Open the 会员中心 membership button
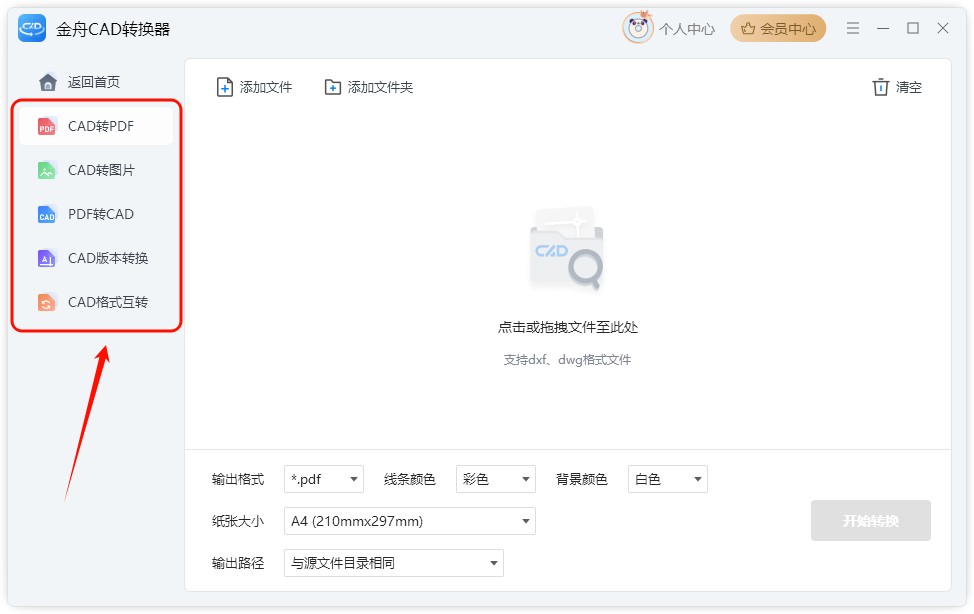974x614 pixels. [778, 28]
